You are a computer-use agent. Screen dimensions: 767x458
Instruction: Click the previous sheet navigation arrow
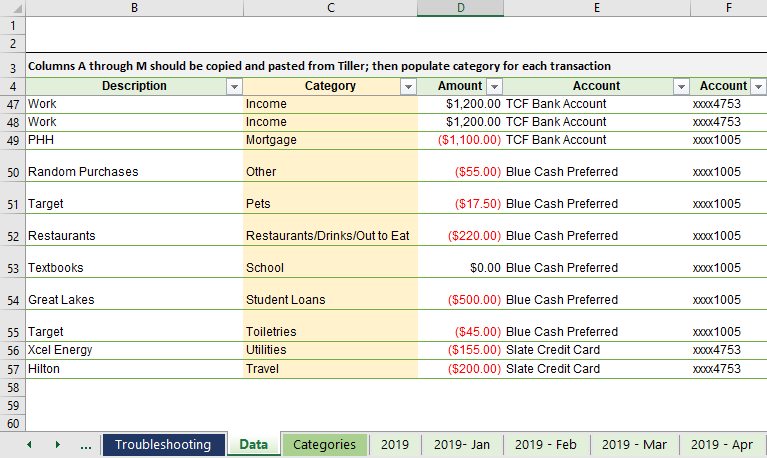pos(29,445)
